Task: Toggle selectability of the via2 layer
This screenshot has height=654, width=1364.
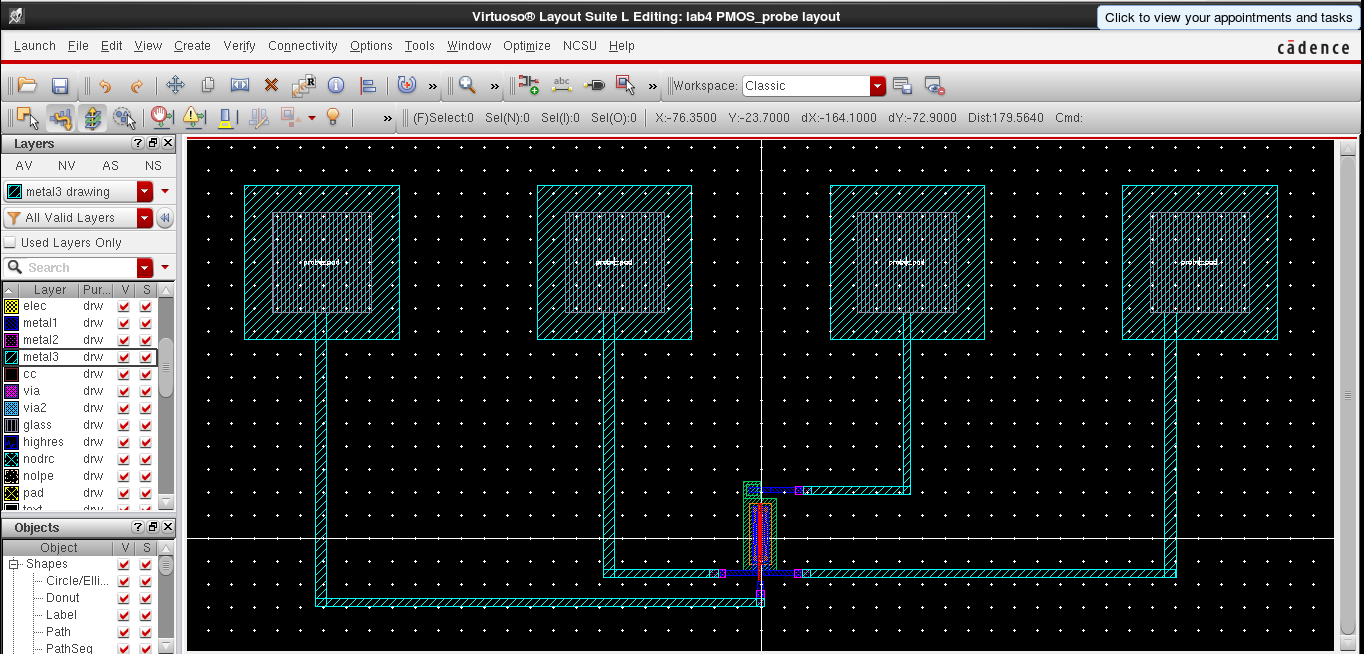Action: click(147, 408)
